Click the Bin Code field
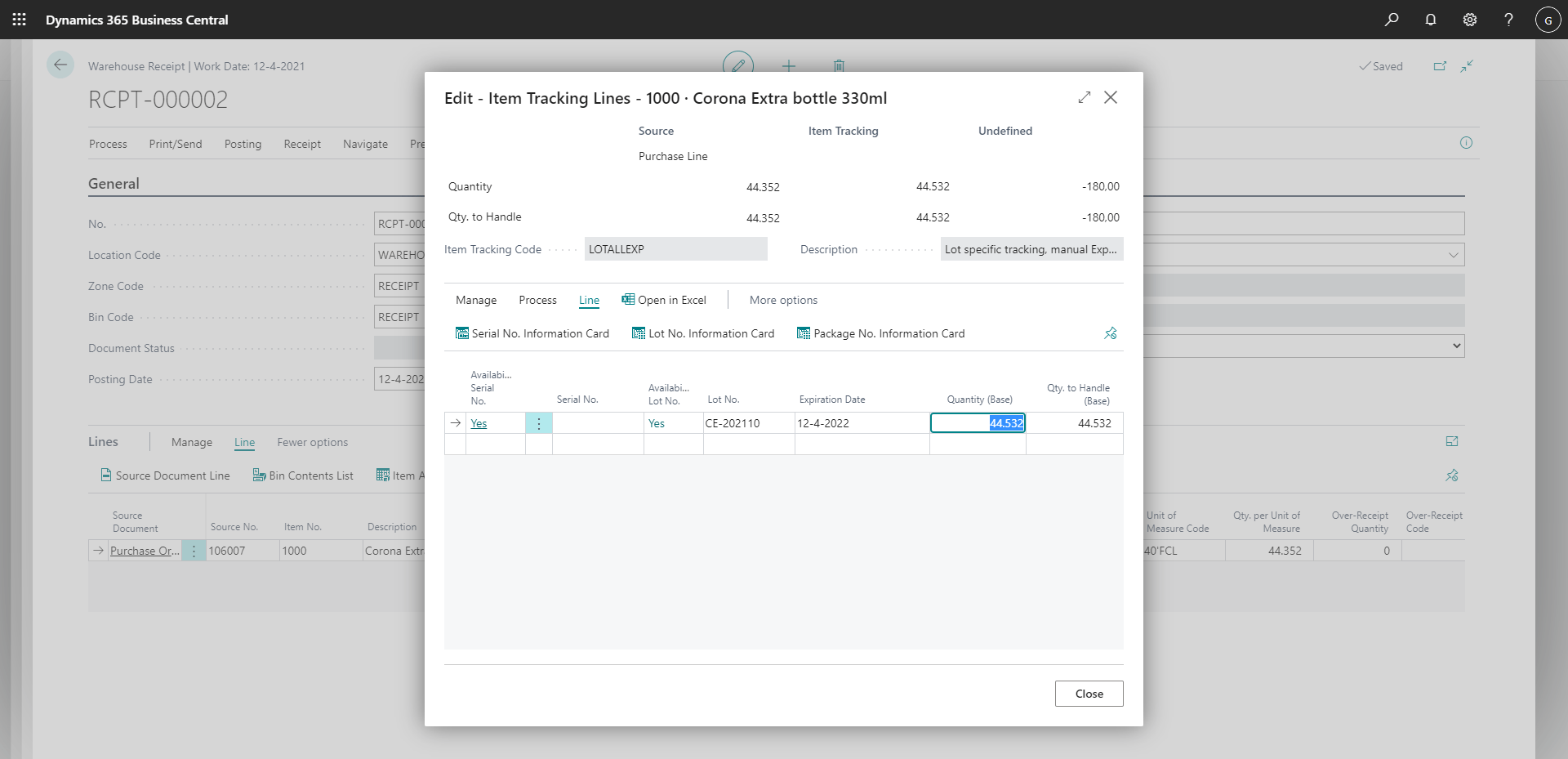This screenshot has width=1568, height=759. [399, 317]
